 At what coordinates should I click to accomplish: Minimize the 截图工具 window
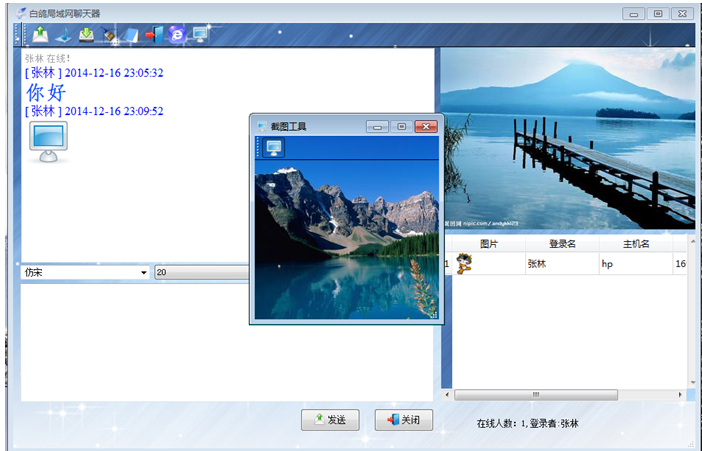click(377, 127)
